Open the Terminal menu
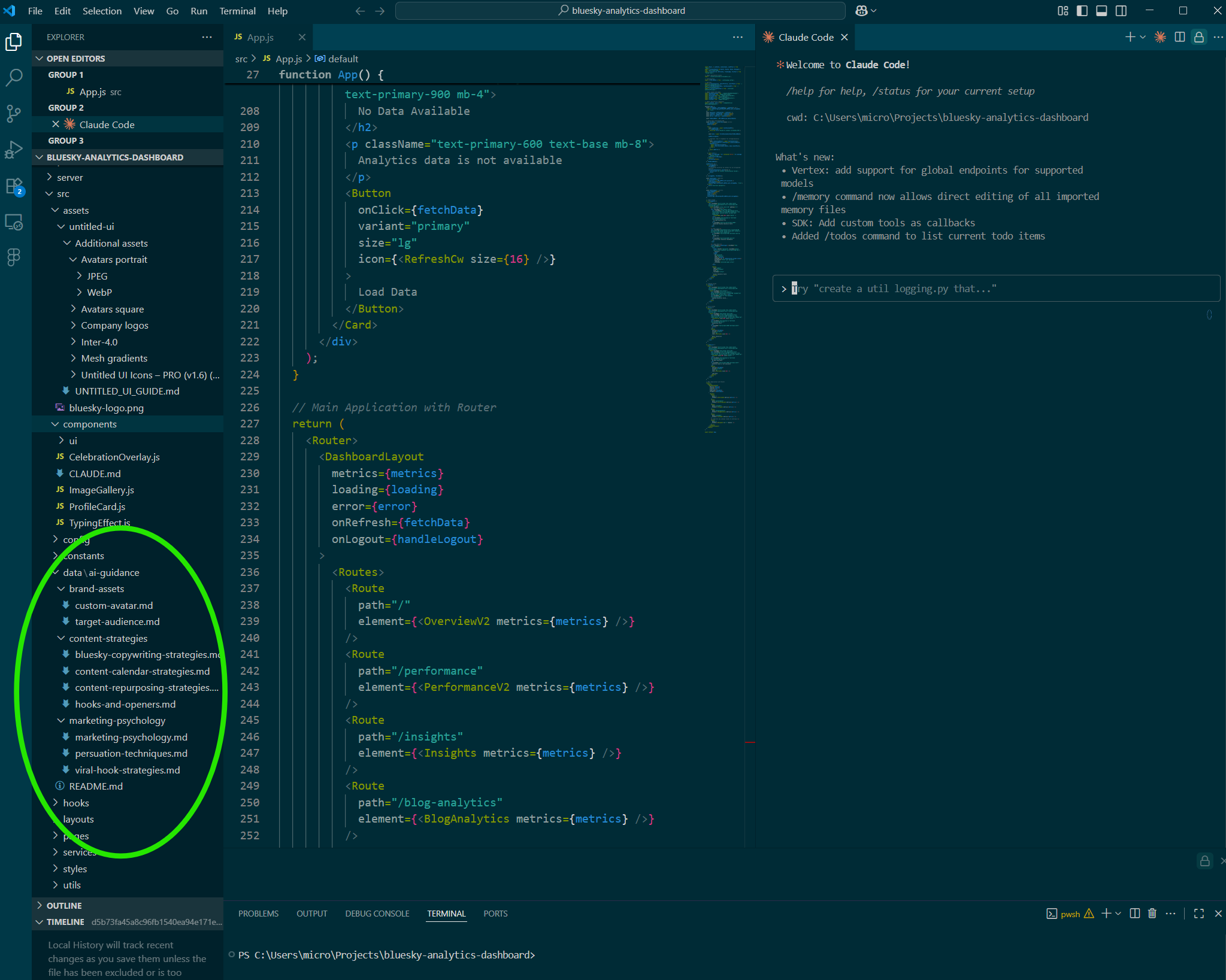 [x=237, y=11]
